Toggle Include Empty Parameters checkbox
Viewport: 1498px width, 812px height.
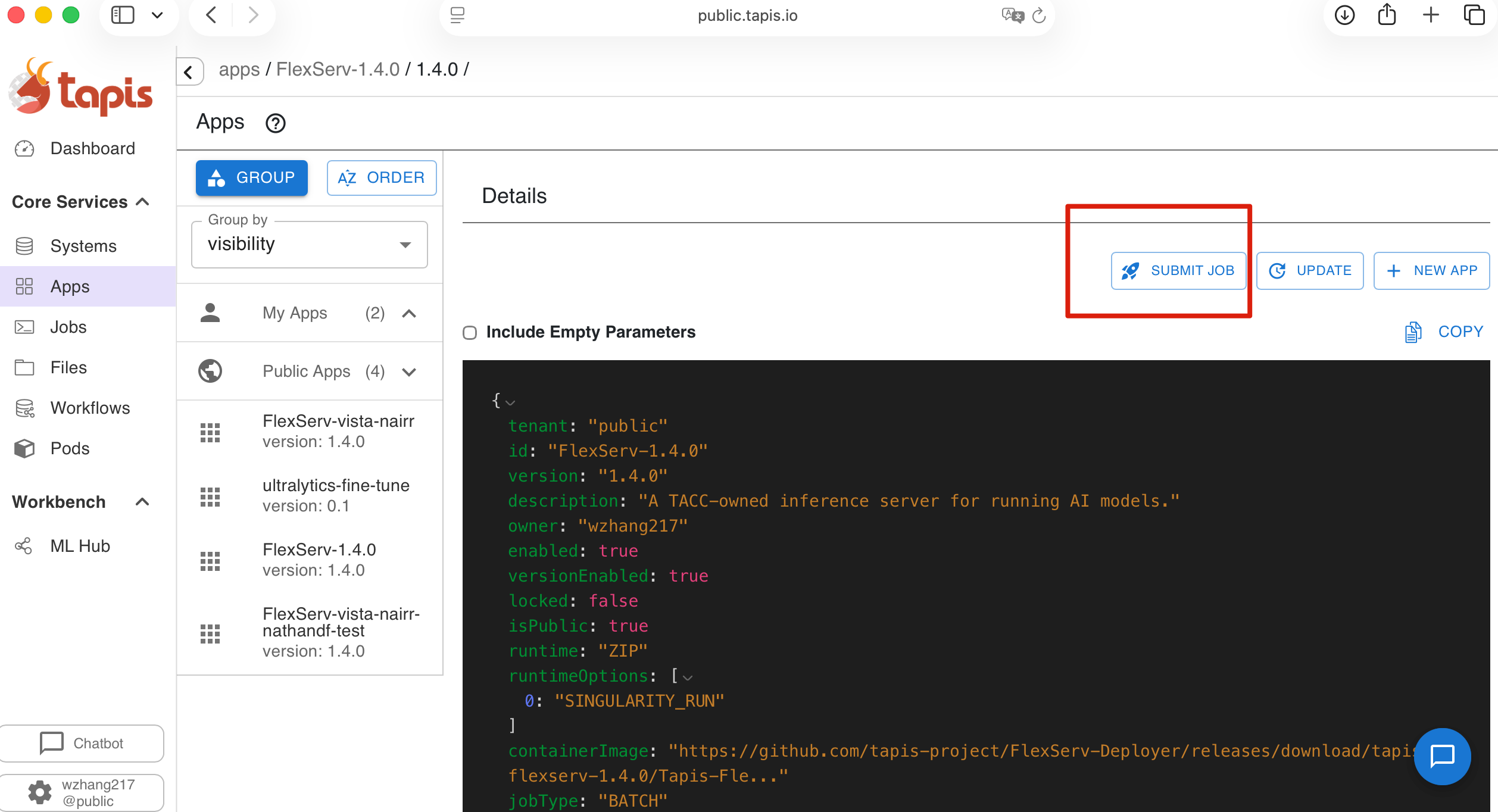click(x=470, y=332)
